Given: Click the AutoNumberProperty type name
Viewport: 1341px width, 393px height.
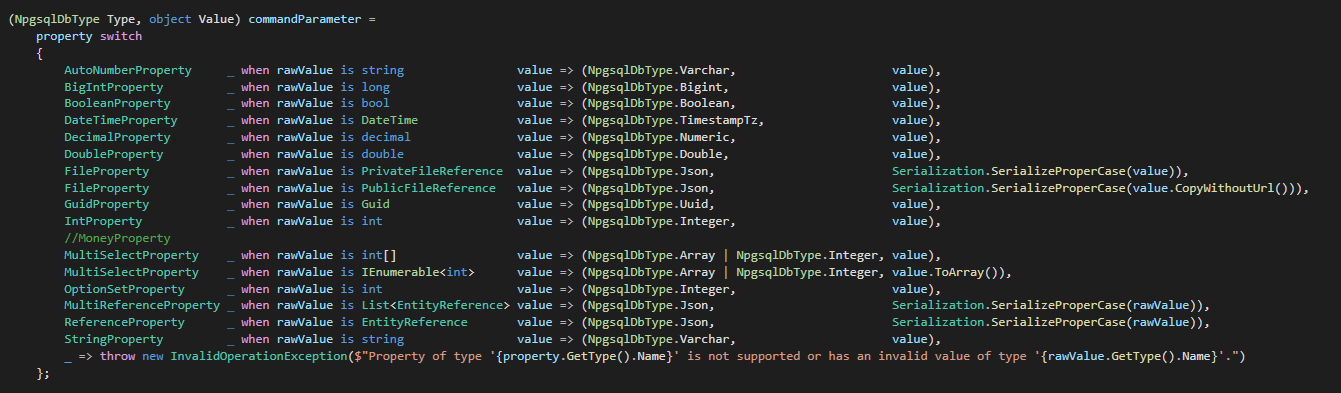Looking at the screenshot, I should 128,70.
